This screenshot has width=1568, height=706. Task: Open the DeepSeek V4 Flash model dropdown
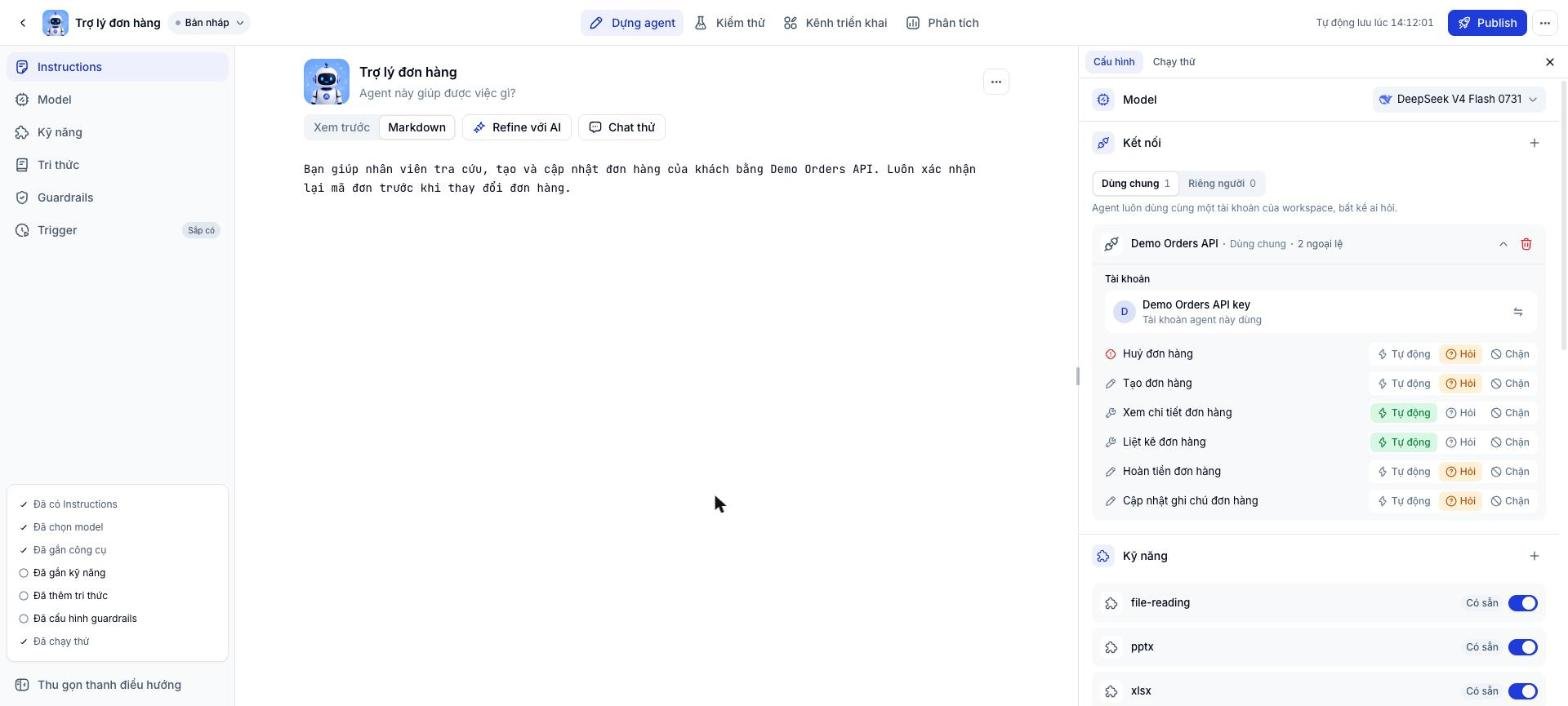pos(1458,100)
